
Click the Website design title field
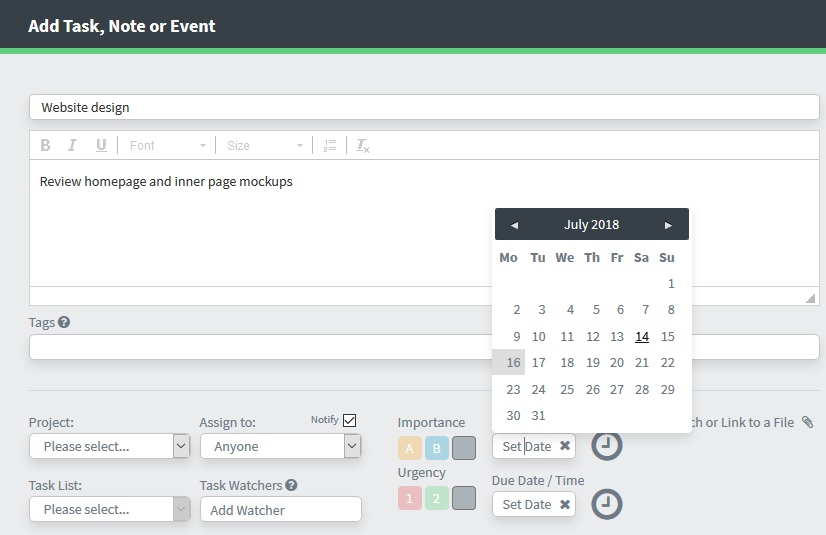point(424,107)
